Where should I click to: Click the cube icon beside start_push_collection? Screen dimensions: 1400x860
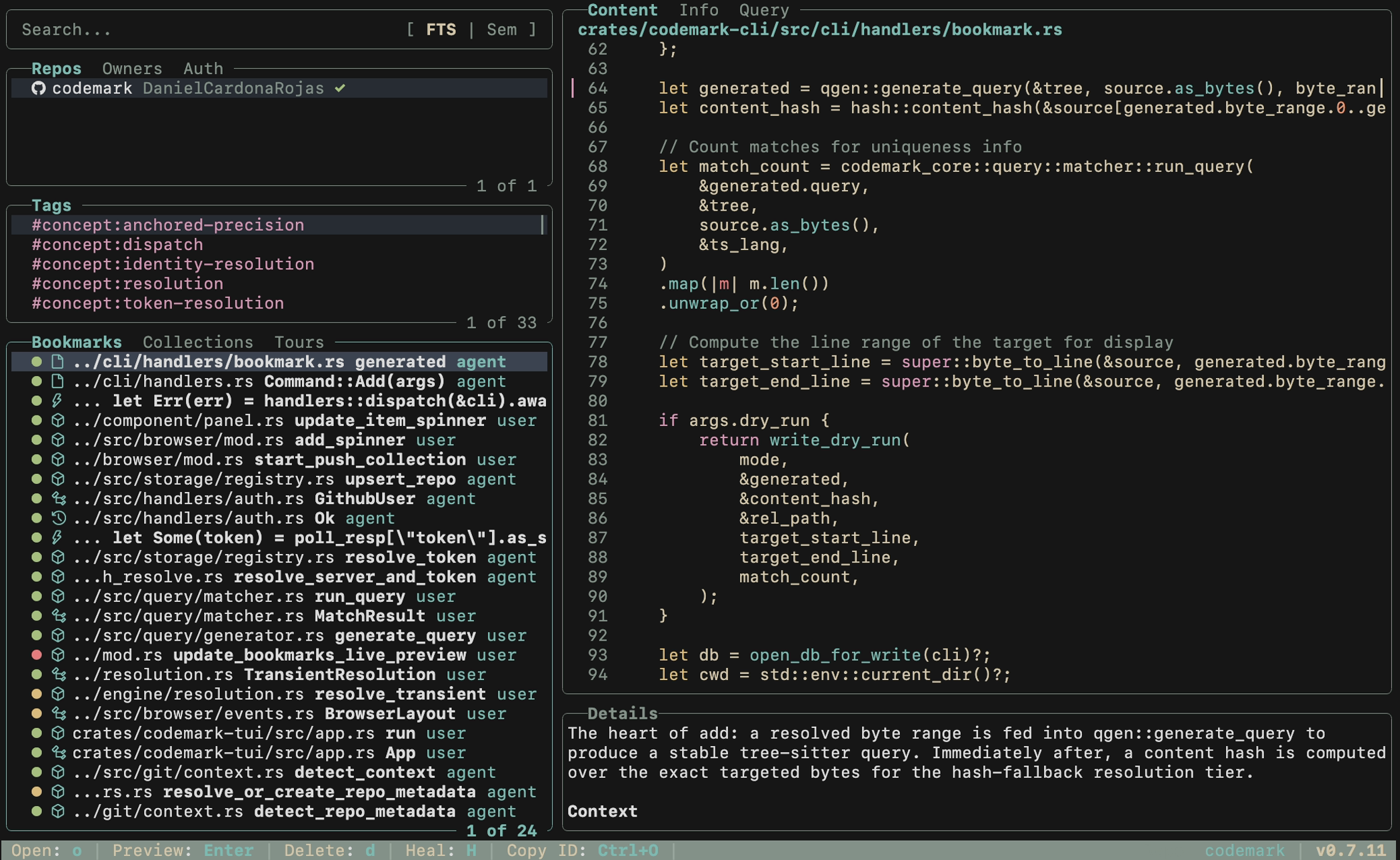tap(58, 459)
